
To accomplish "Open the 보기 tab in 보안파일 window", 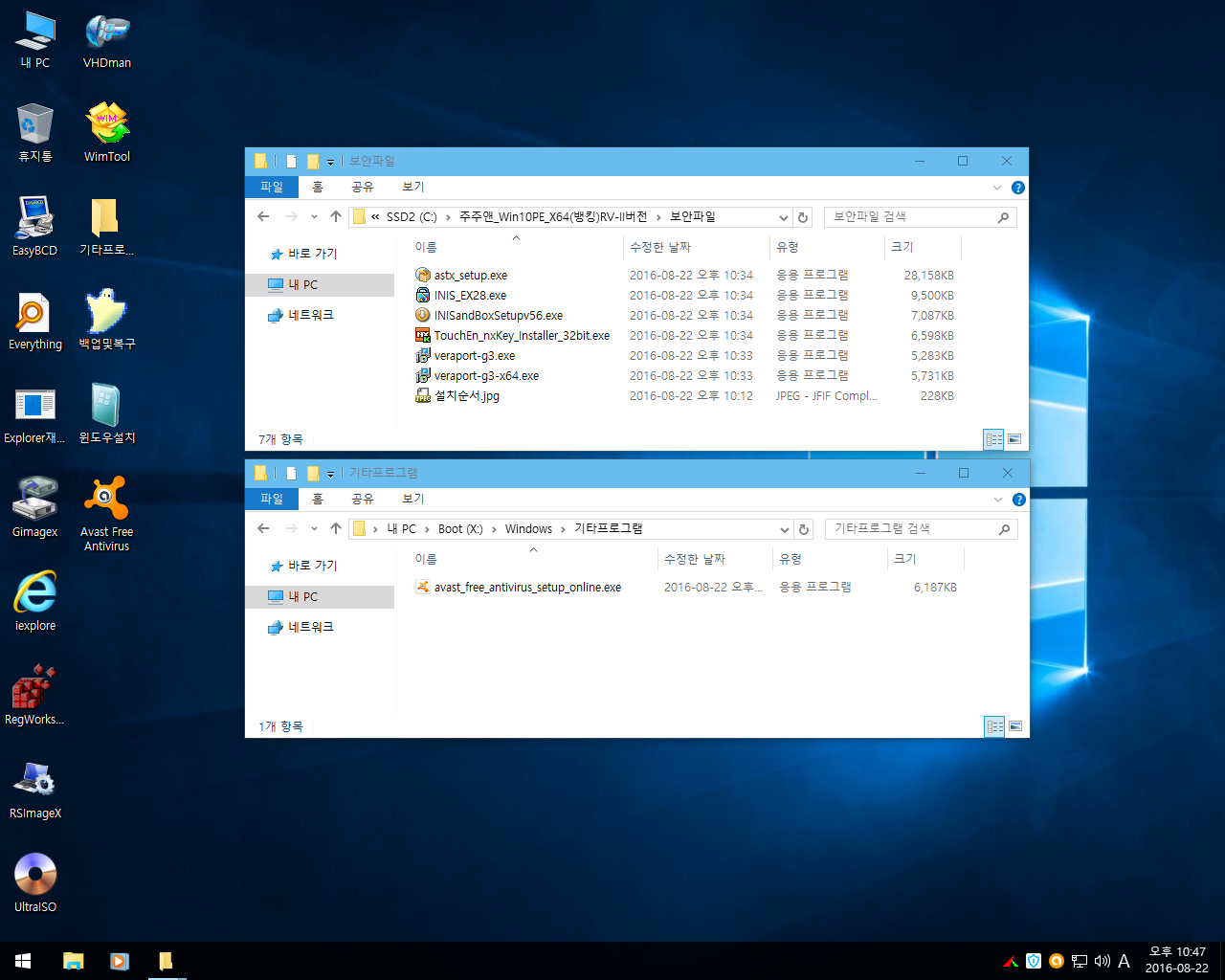I will click(x=413, y=188).
